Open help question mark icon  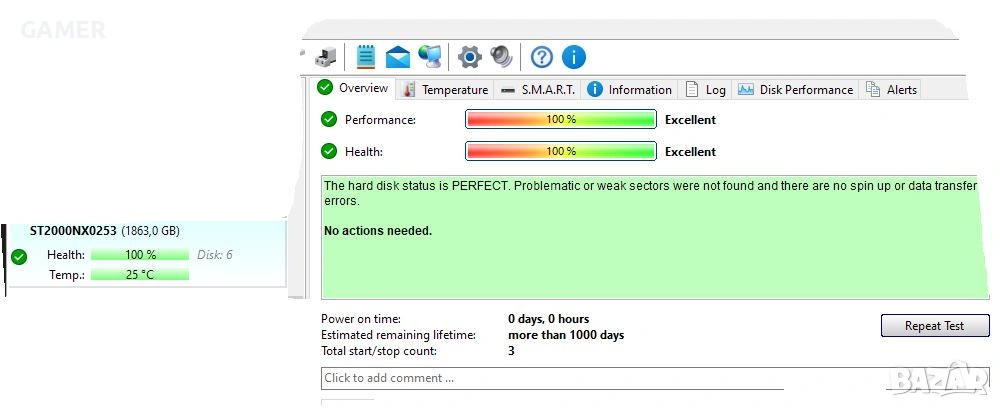[541, 57]
